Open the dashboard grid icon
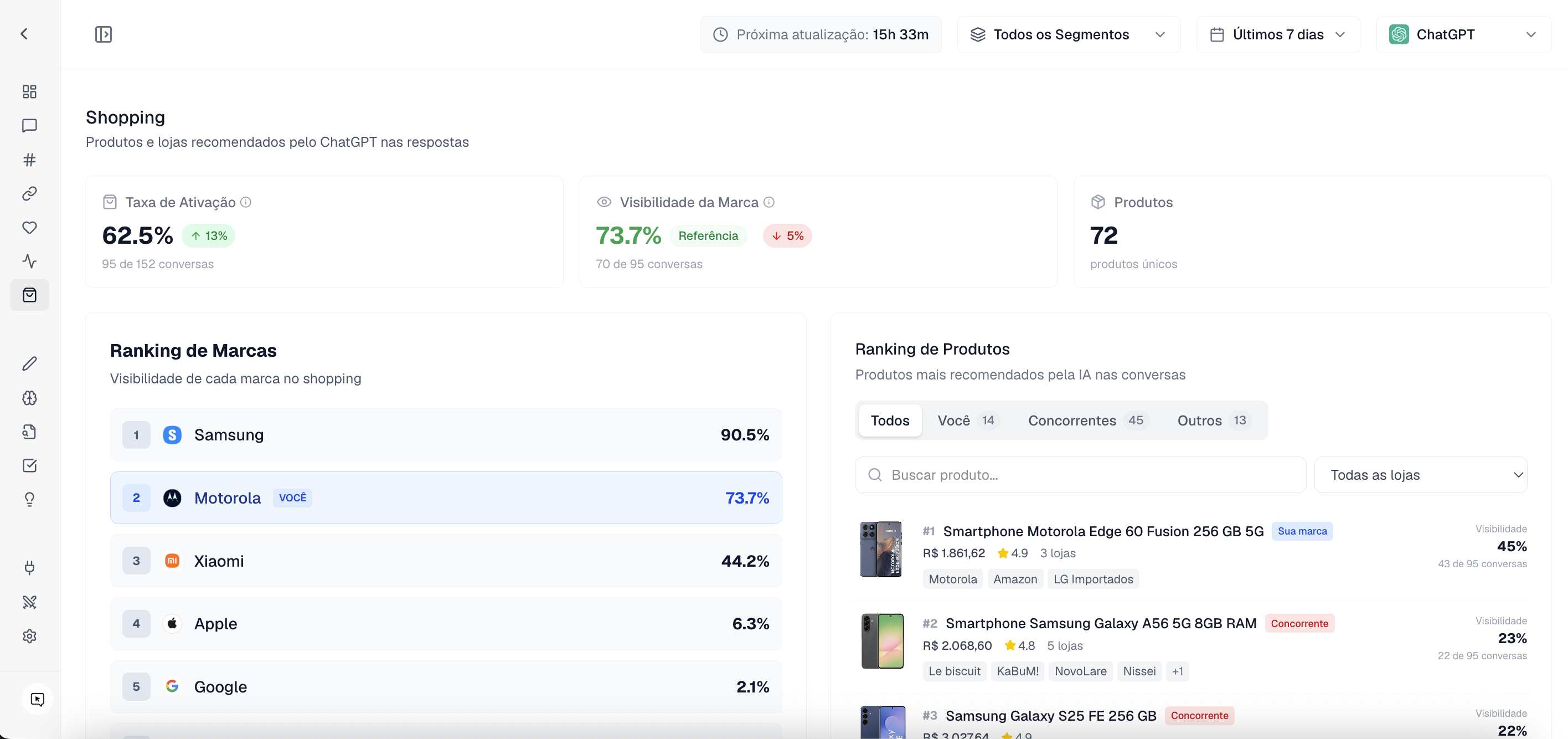The width and height of the screenshot is (1568, 739). tap(29, 91)
